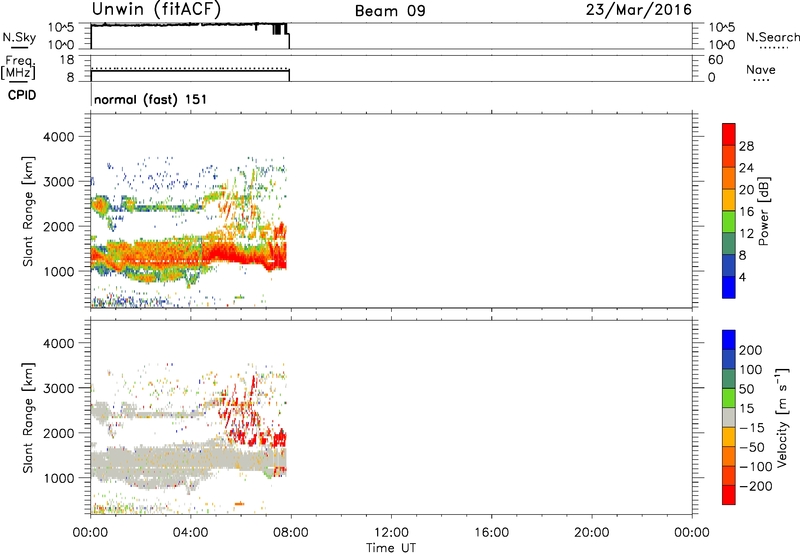Pick the blue bottom segment of the Power color bar

pos(729,287)
